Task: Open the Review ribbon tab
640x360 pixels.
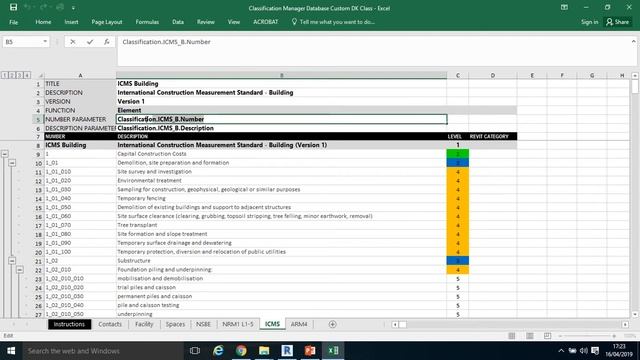Action: [x=205, y=22]
